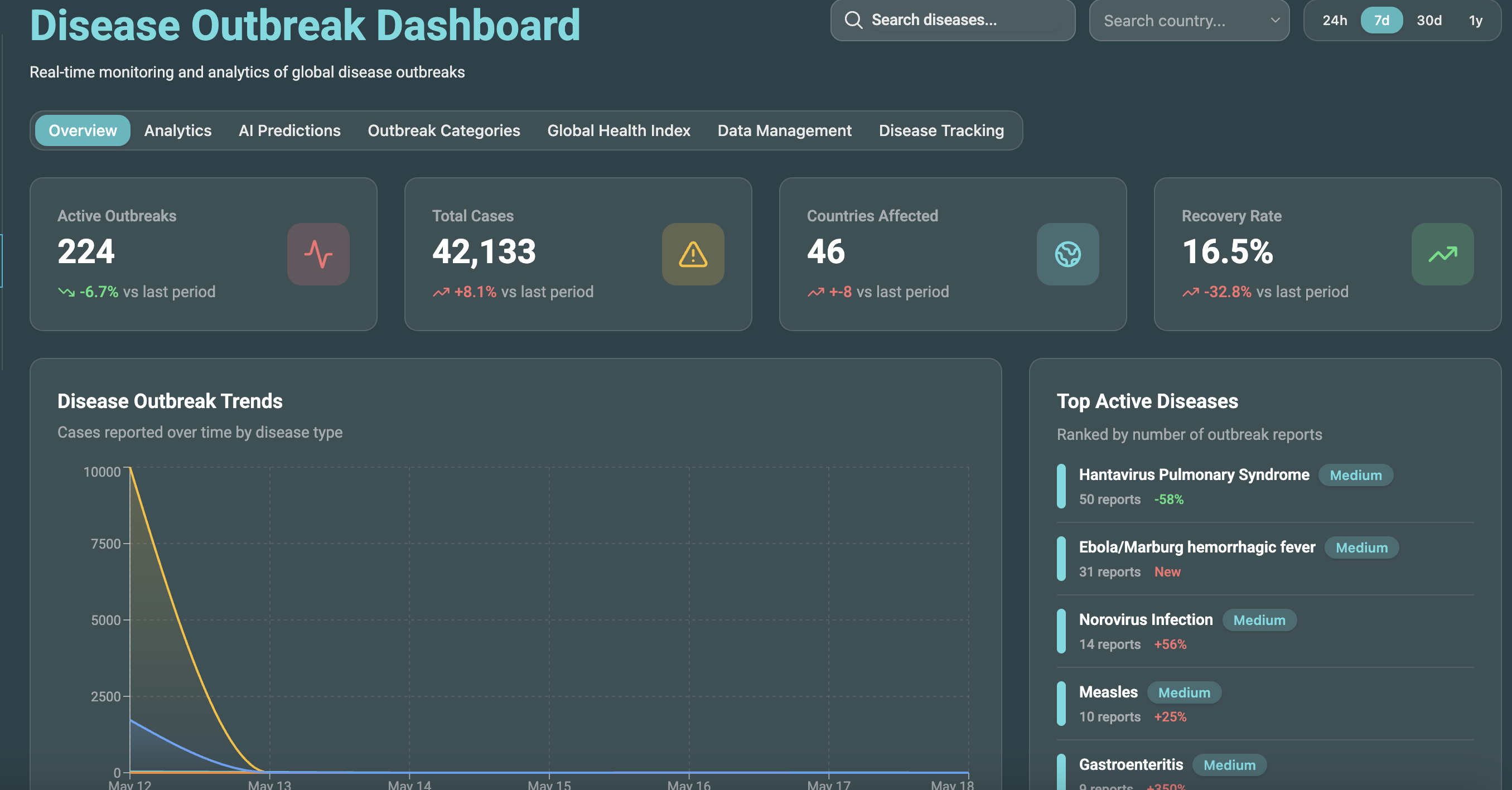Click the -58% change for Hantavirus
The height and width of the screenshot is (790, 1512).
point(1168,500)
